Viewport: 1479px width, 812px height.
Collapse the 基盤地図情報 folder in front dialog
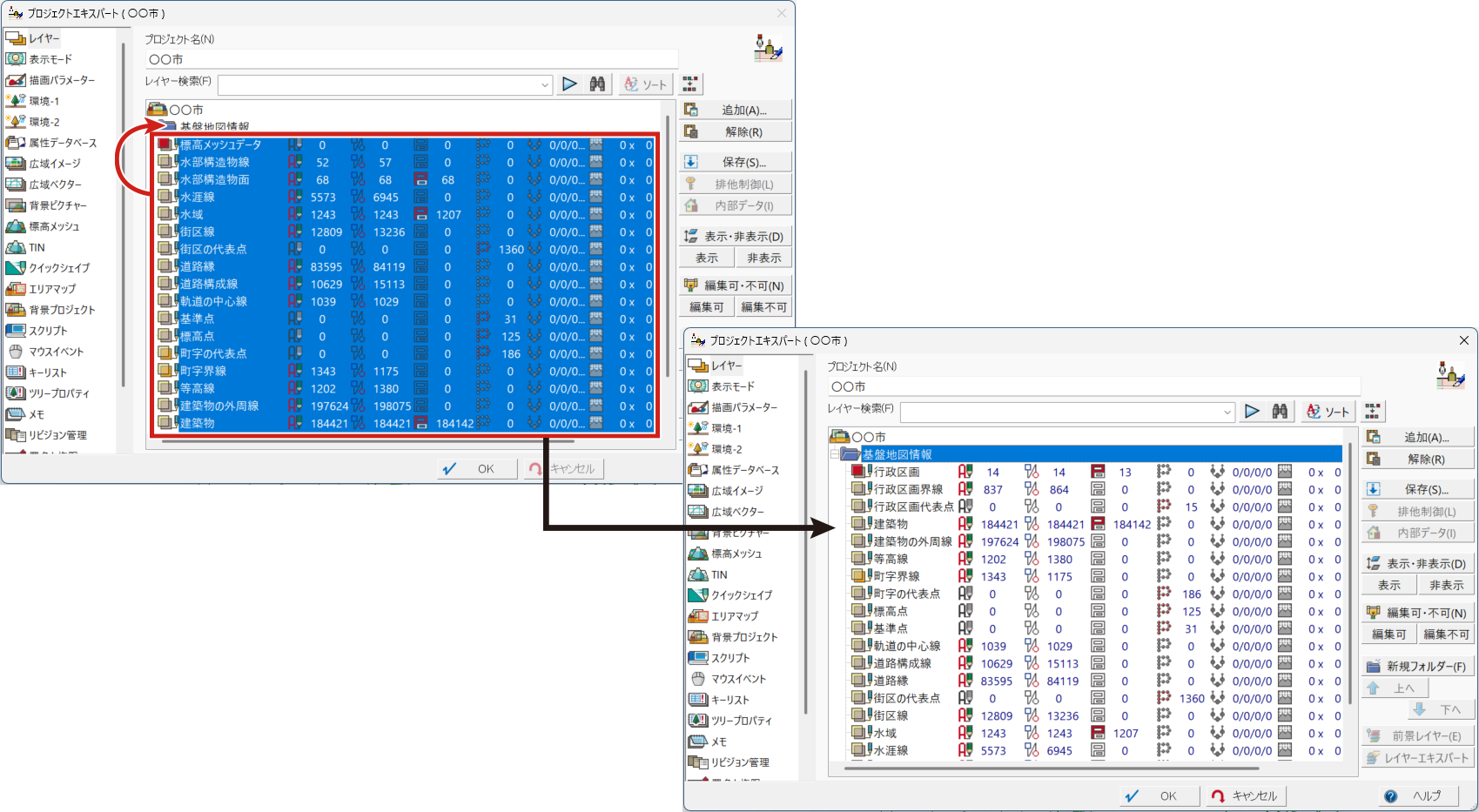tap(835, 454)
